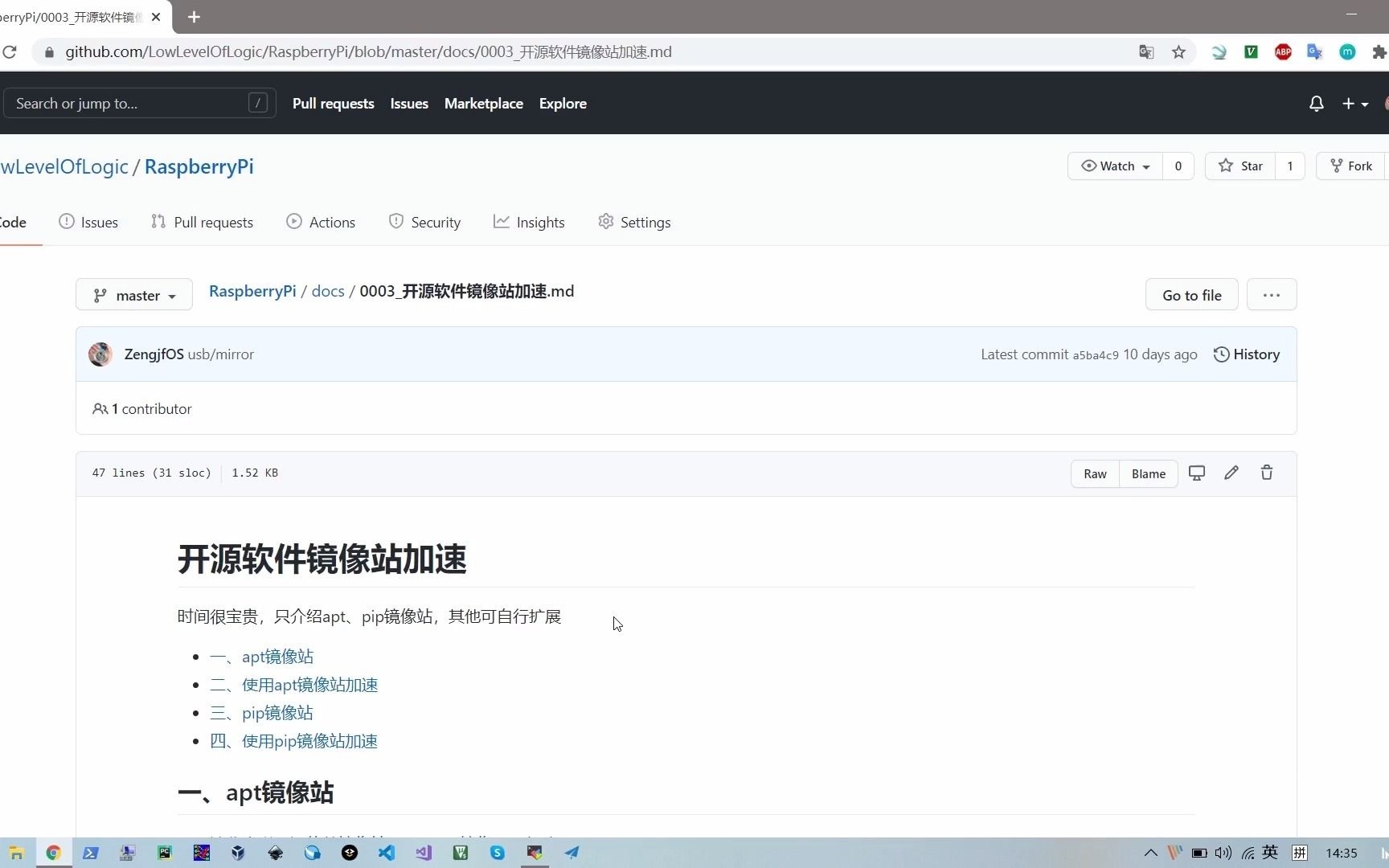Click the Go to file button

click(x=1191, y=295)
